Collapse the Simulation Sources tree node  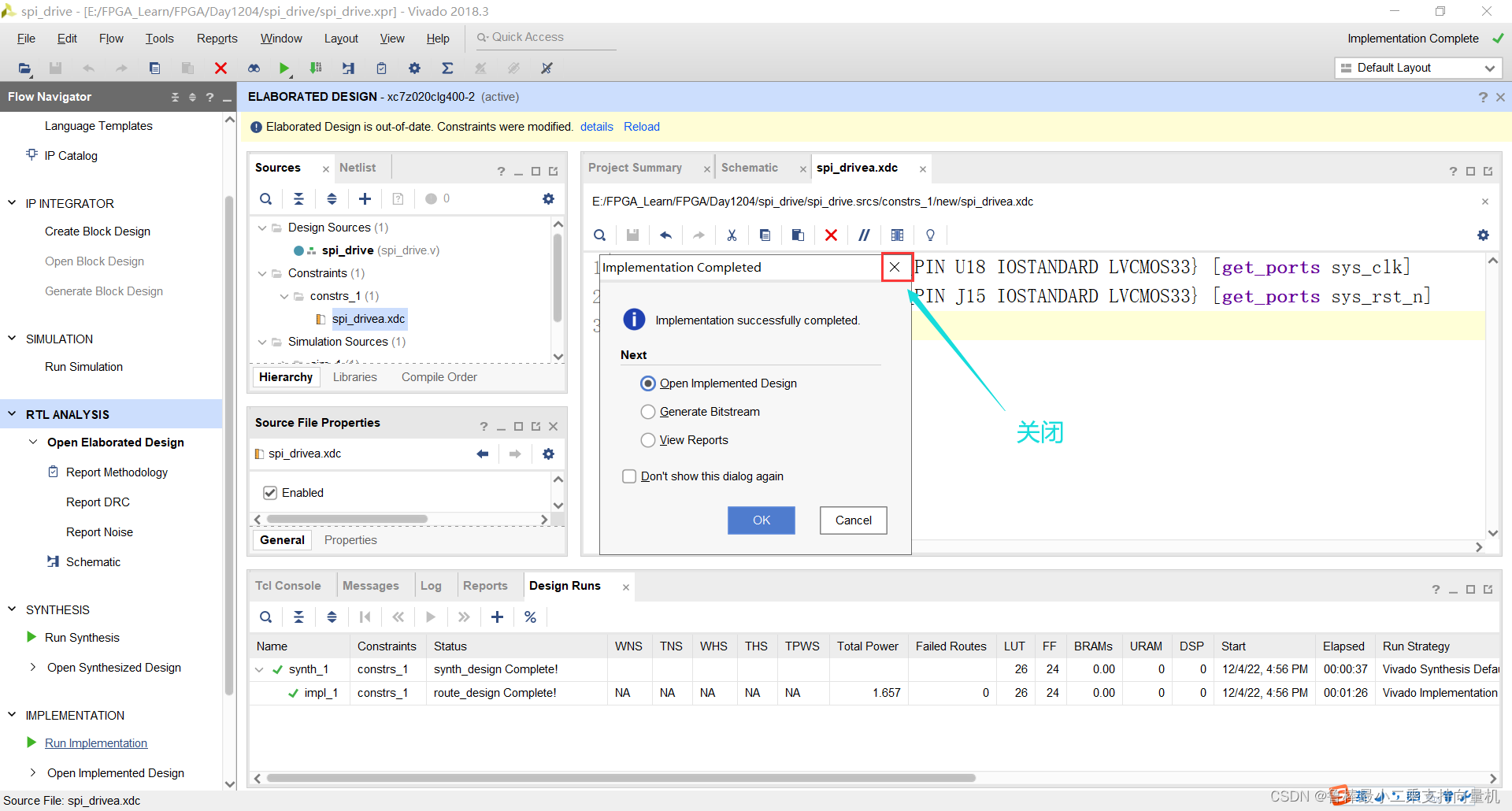click(262, 342)
